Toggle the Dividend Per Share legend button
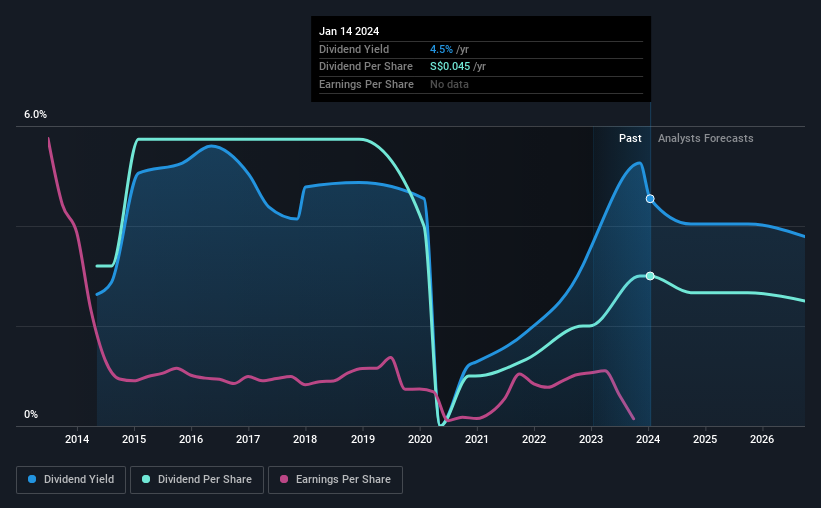Screen dimensions: 821x508 197,480
